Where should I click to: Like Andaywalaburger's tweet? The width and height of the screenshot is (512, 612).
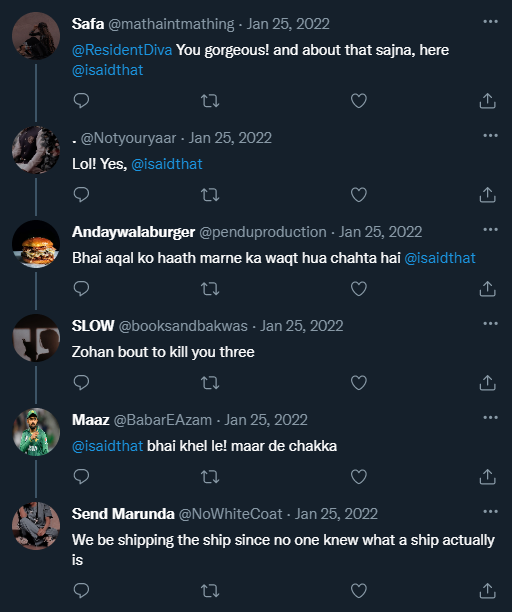tap(359, 289)
